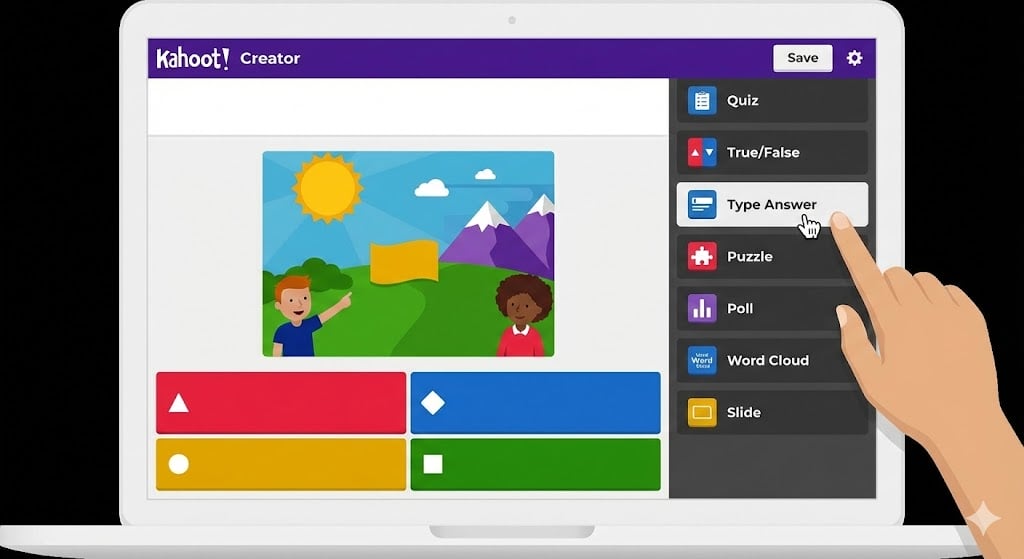Select the Poll bar chart icon

pyautogui.click(x=702, y=308)
